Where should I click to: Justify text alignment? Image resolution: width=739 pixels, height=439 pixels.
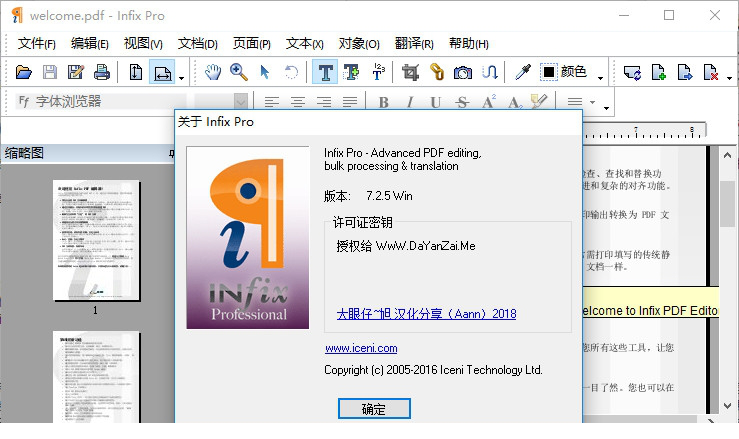coord(350,101)
